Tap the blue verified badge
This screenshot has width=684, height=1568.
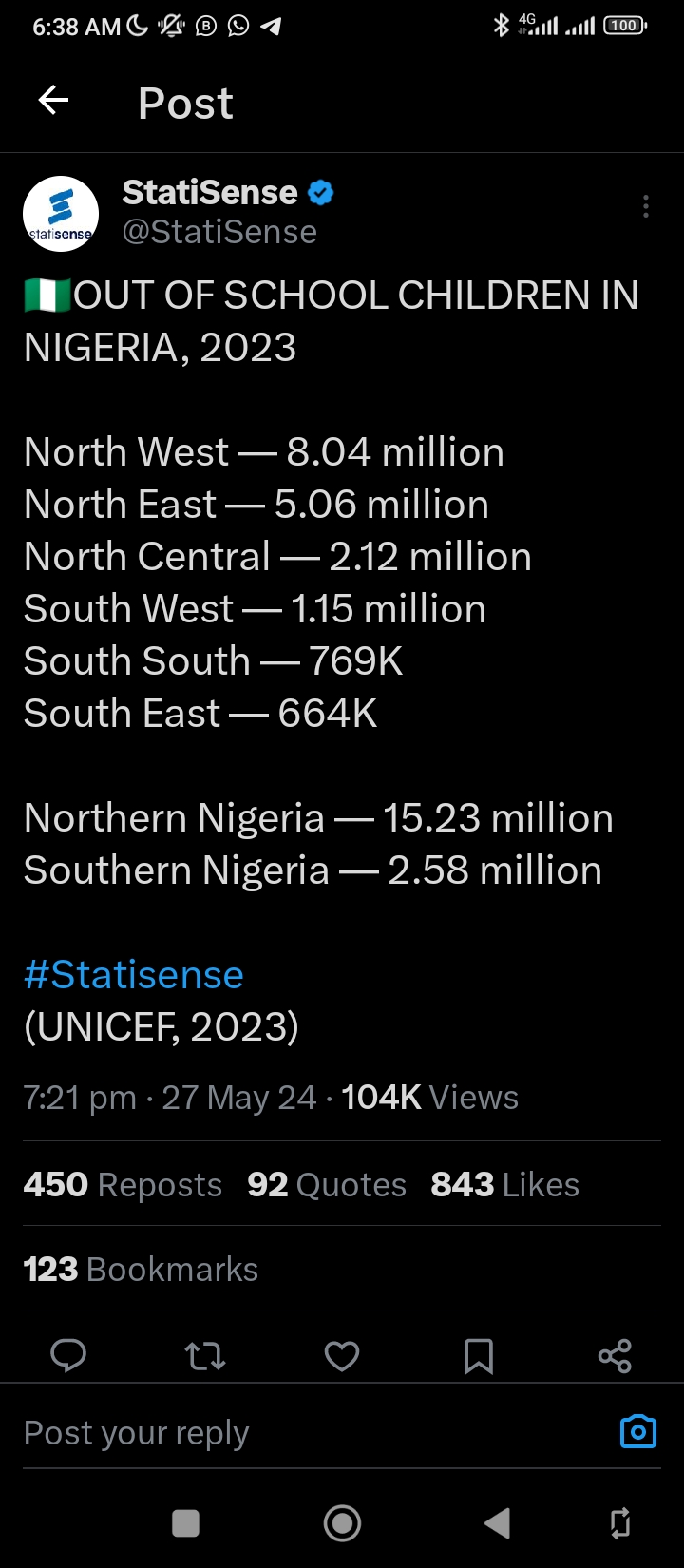[x=321, y=193]
